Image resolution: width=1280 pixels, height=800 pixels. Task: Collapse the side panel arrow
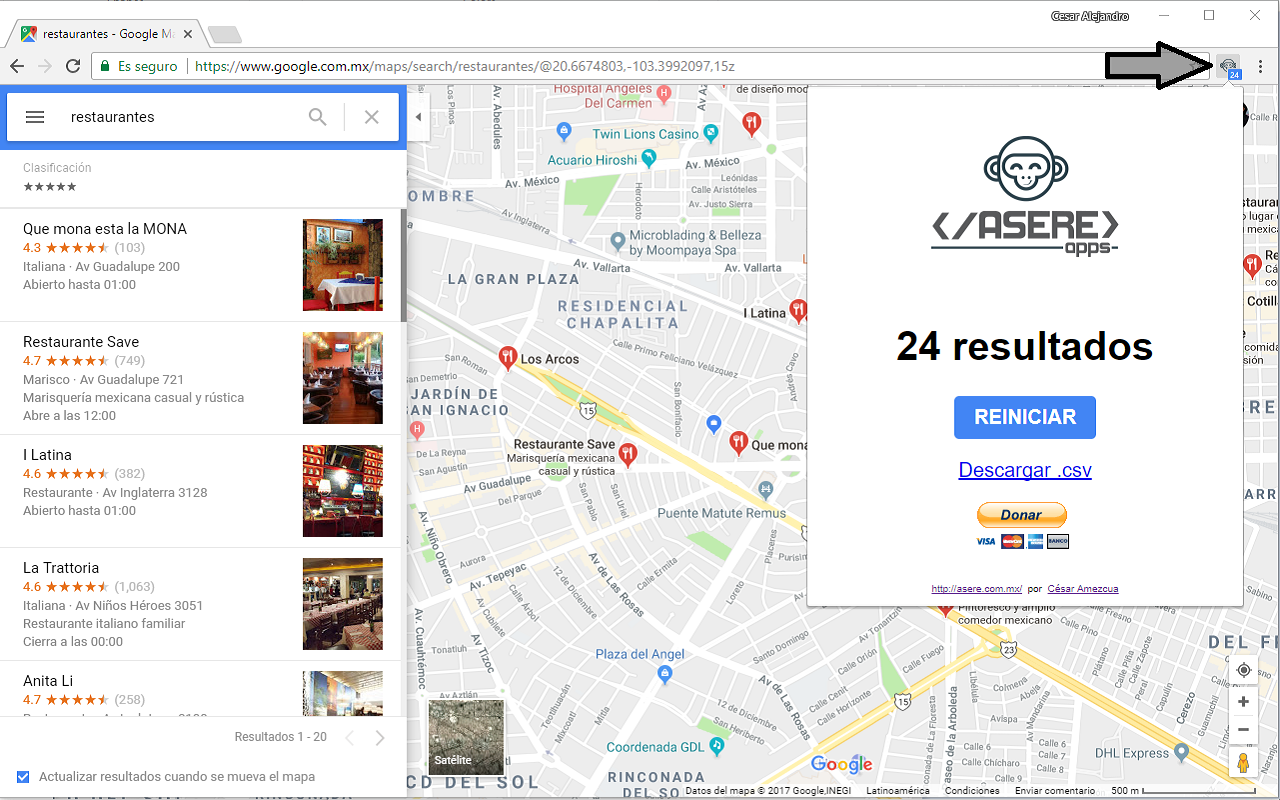(x=418, y=117)
